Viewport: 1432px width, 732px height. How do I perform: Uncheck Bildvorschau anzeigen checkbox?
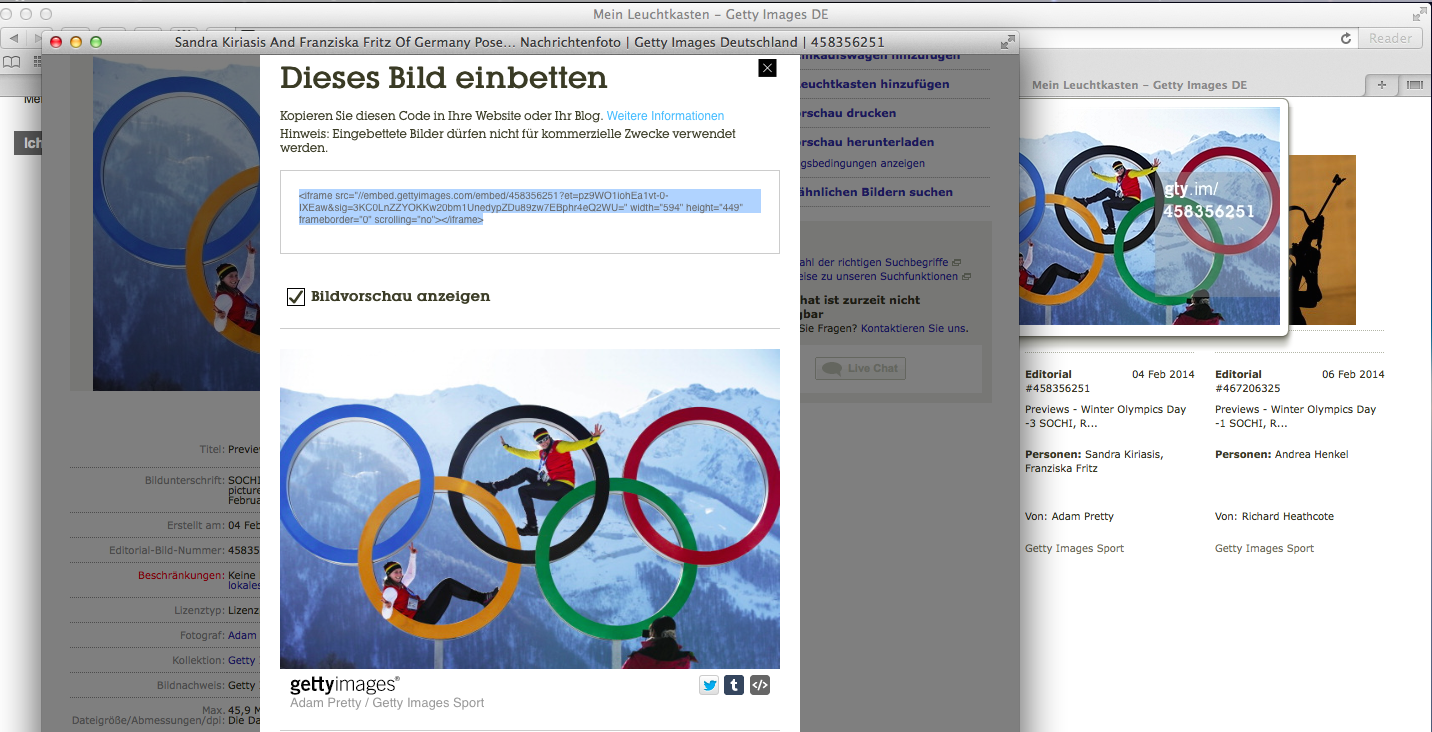click(296, 296)
